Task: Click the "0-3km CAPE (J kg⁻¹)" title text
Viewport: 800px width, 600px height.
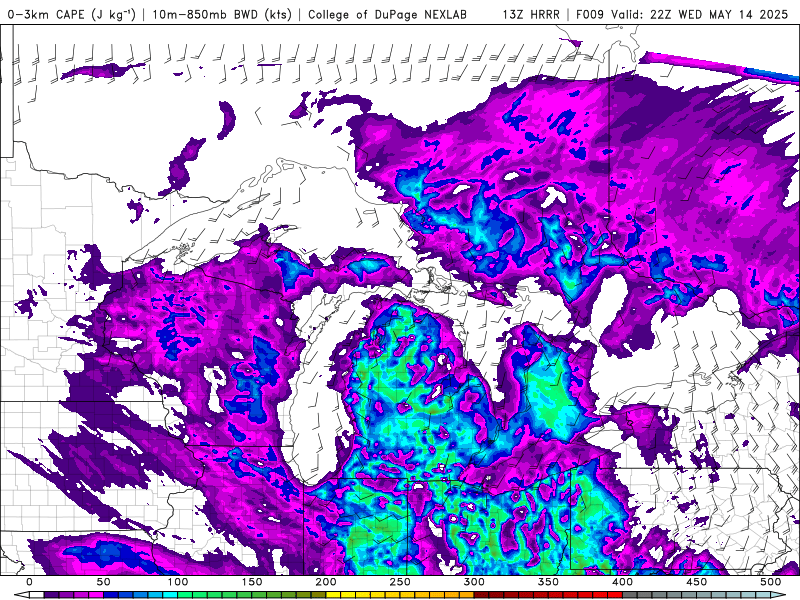Action: (x=72, y=14)
